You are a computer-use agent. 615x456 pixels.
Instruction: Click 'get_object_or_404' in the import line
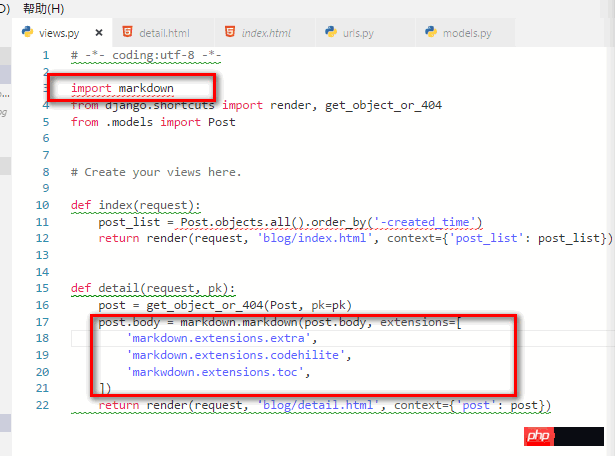click(383, 105)
